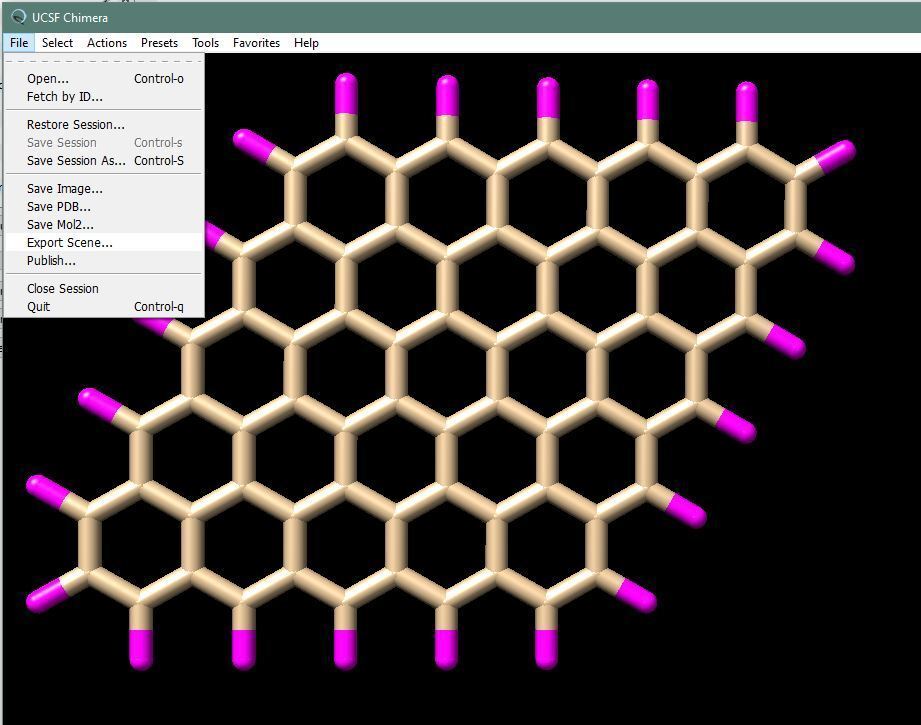Open the Tools menu
This screenshot has height=725, width=921.
tap(205, 43)
